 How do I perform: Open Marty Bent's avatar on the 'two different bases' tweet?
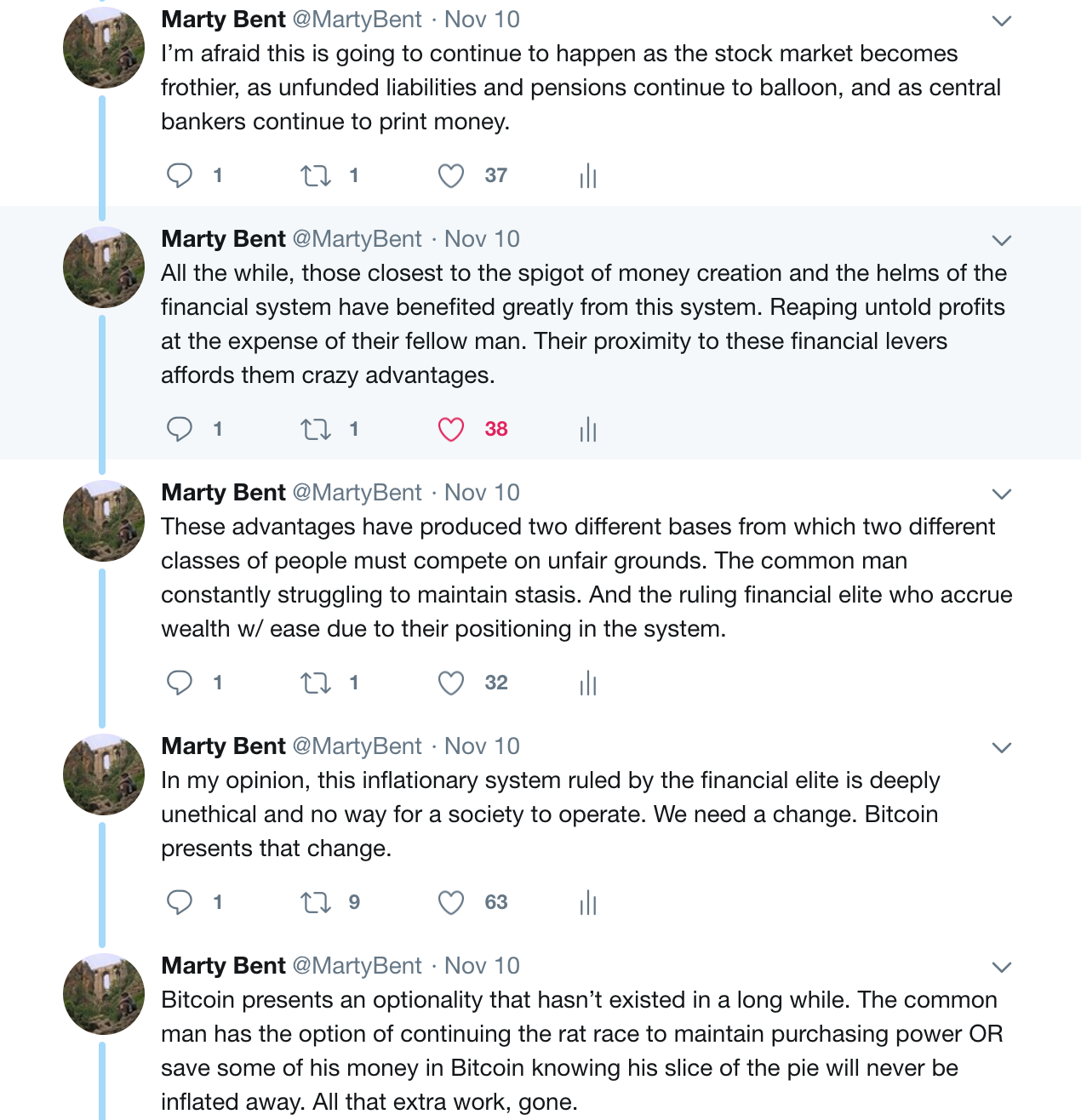[x=104, y=521]
